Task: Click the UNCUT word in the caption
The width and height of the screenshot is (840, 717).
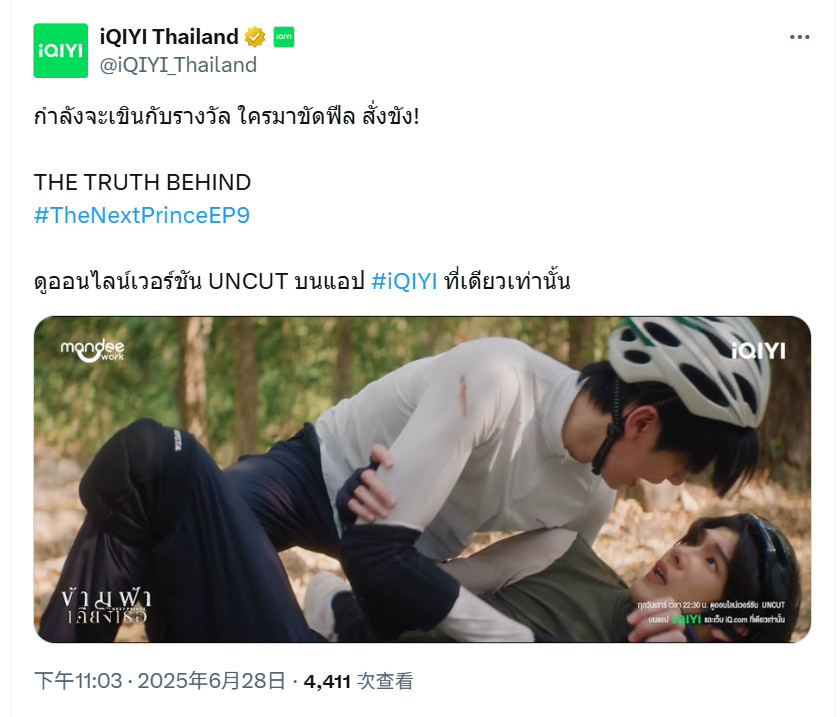Action: click(x=248, y=281)
